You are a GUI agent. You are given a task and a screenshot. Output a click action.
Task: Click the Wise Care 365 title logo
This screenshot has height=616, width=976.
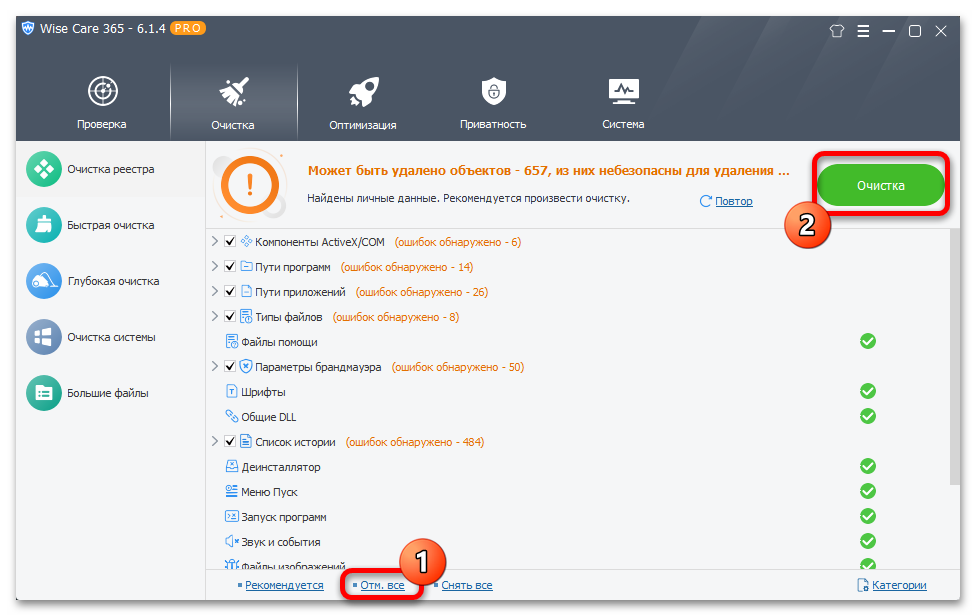(28, 29)
